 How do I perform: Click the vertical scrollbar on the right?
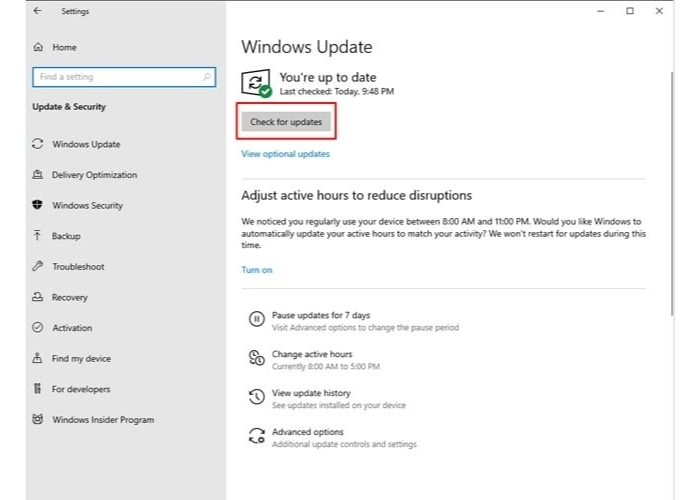672,193
